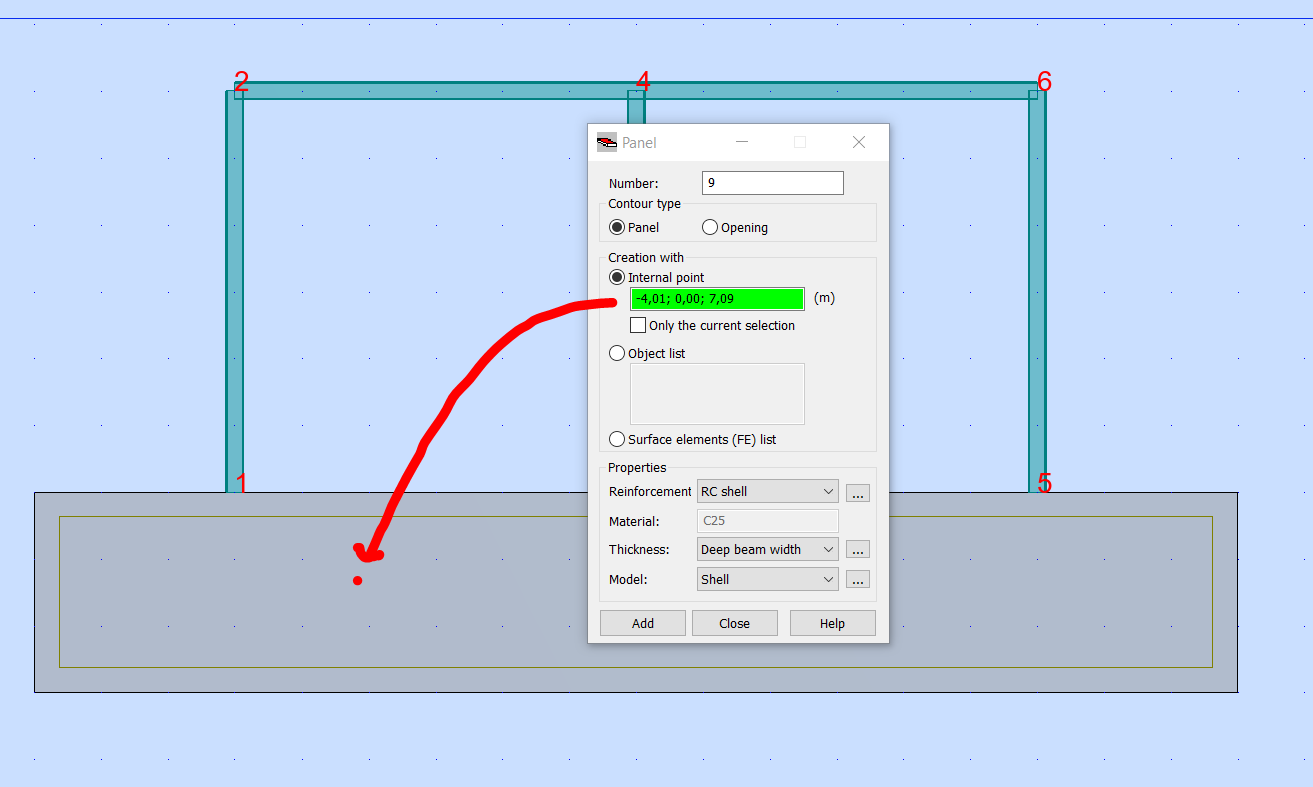Open the Reinforcement browse (...) options
Image resolution: width=1313 pixels, height=787 pixels.
point(857,492)
